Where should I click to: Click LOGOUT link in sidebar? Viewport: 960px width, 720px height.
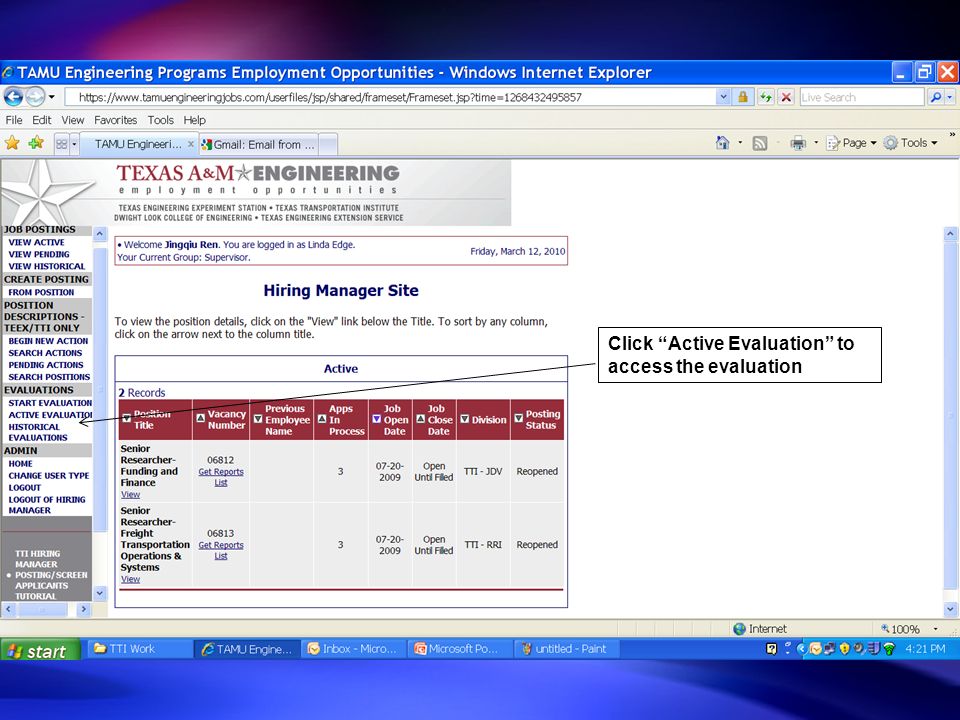[24, 488]
